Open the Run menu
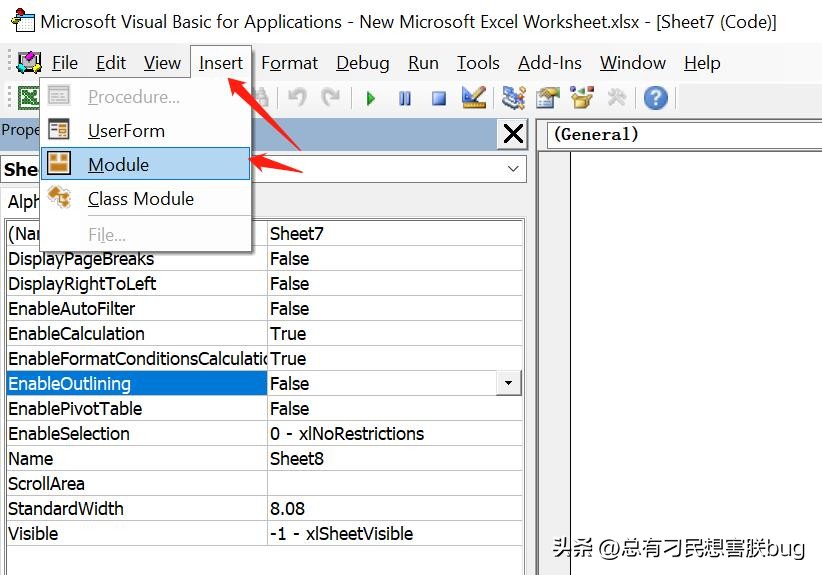 [x=423, y=63]
